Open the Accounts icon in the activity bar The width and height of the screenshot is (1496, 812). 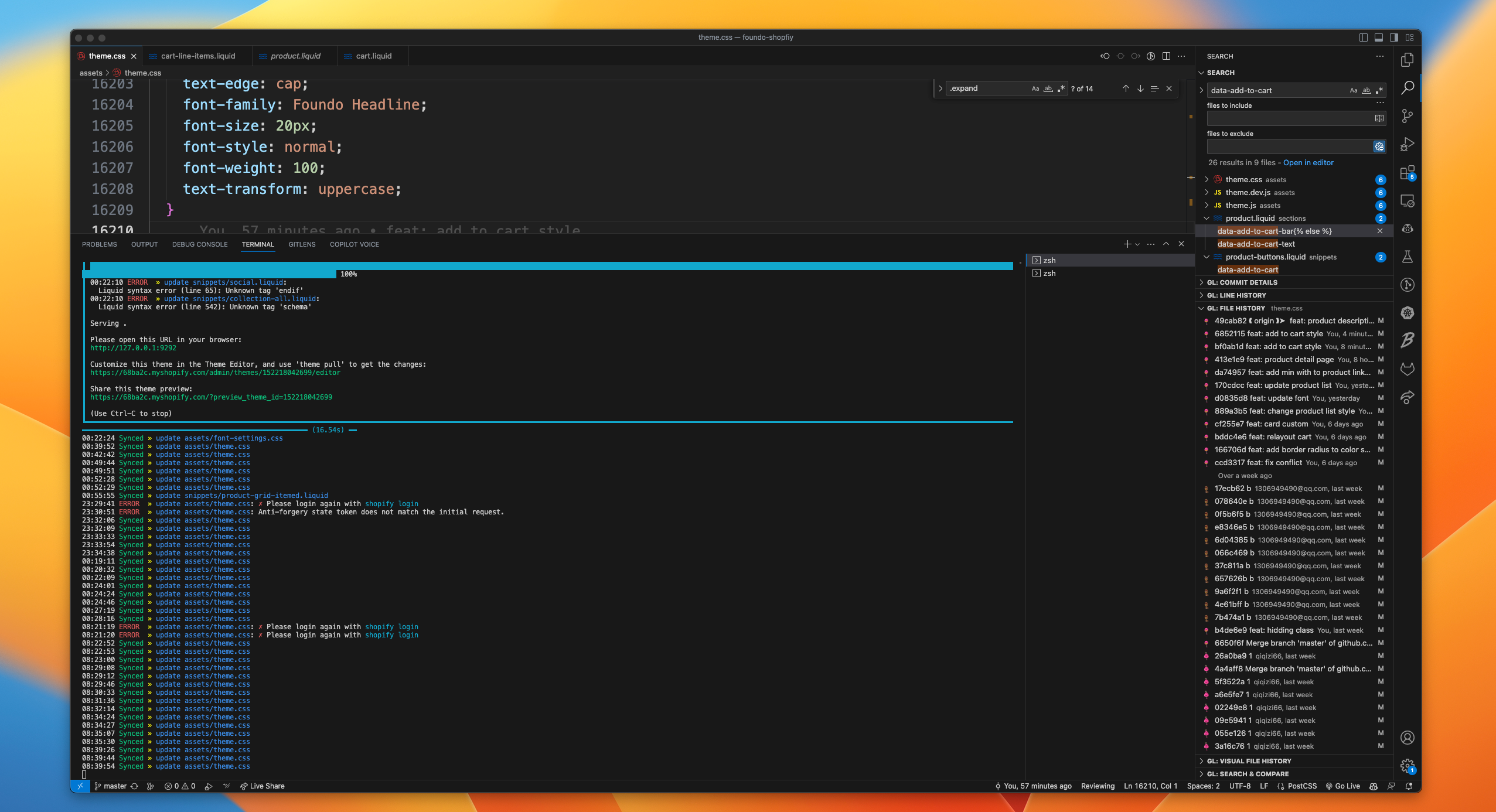[x=1409, y=738]
